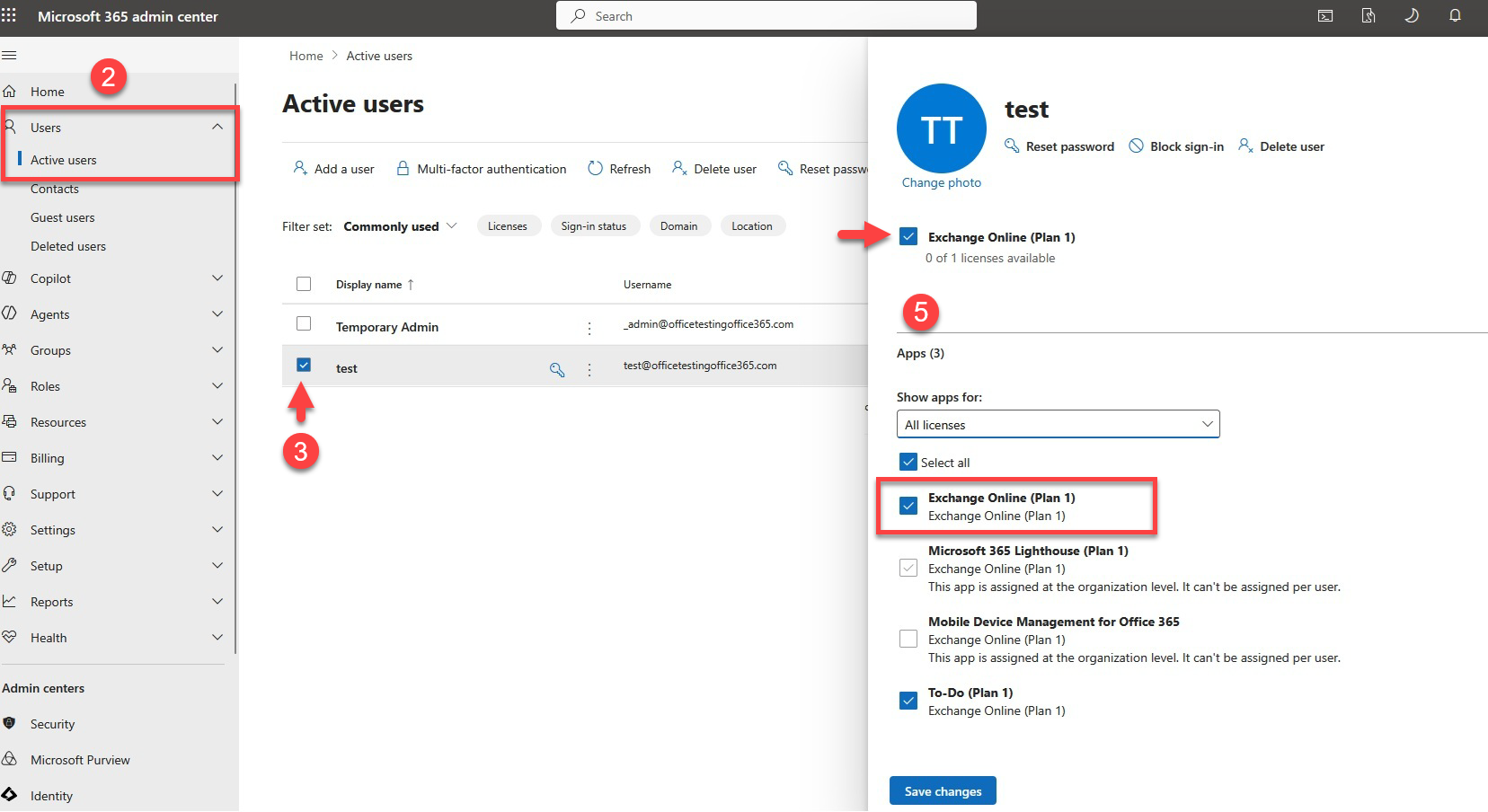Click the reset password key icon in test row

[x=557, y=369]
